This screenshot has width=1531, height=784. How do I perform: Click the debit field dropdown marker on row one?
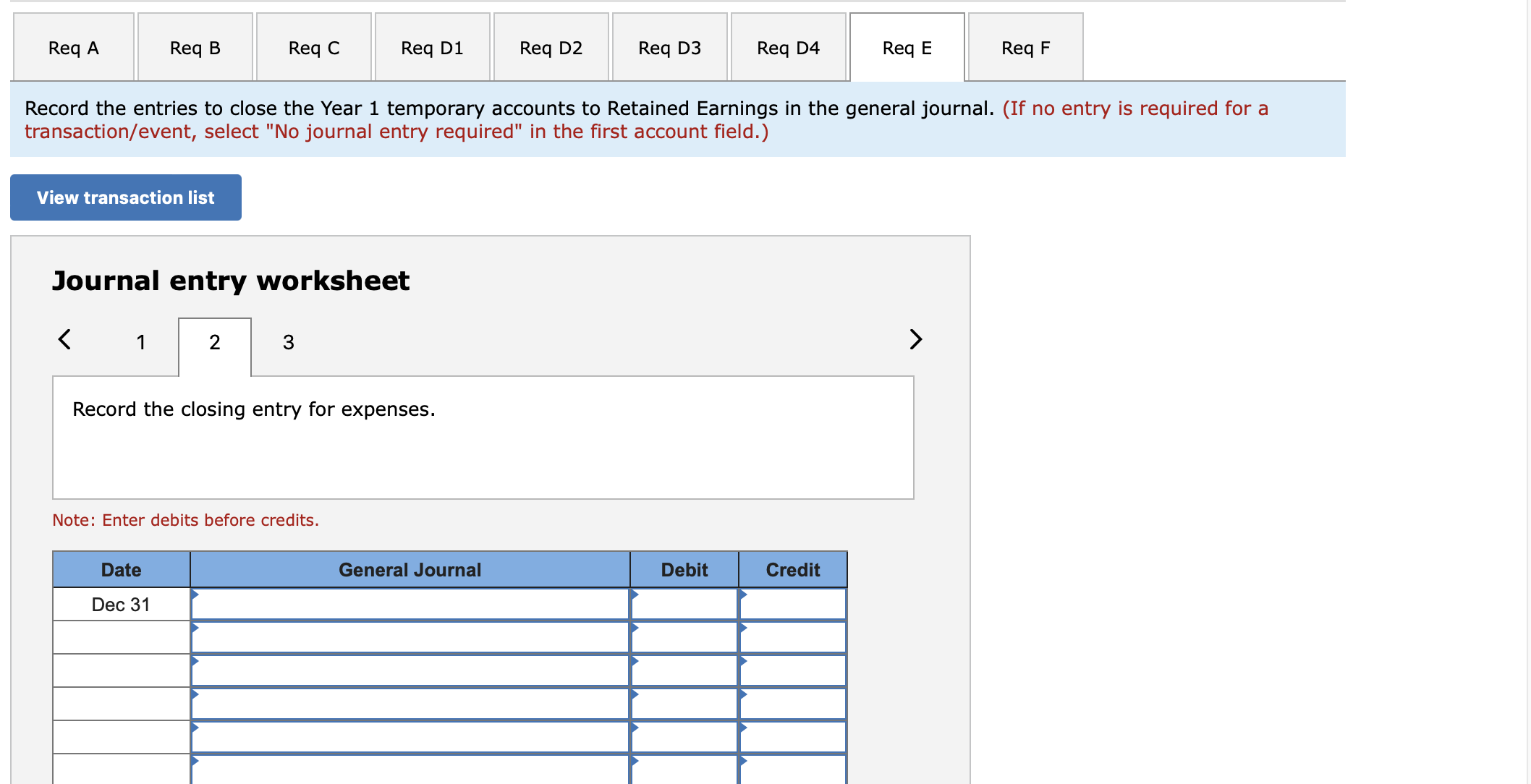pyautogui.click(x=635, y=604)
